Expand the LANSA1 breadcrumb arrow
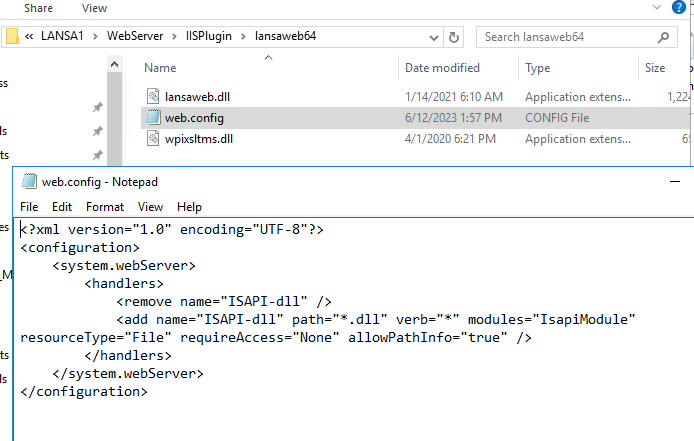 click(x=95, y=36)
